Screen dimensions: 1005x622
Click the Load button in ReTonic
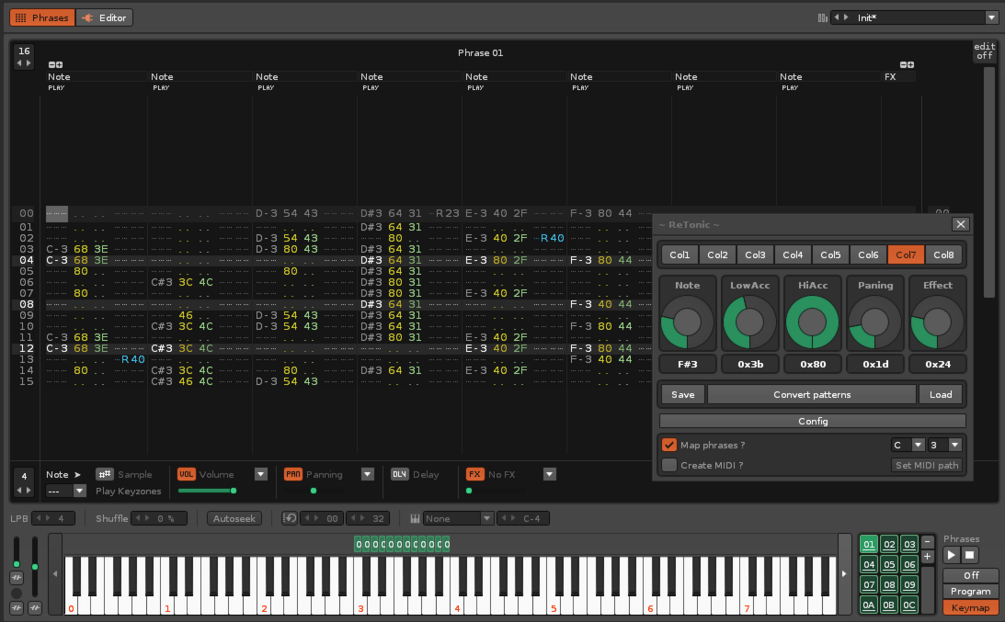[x=940, y=394]
